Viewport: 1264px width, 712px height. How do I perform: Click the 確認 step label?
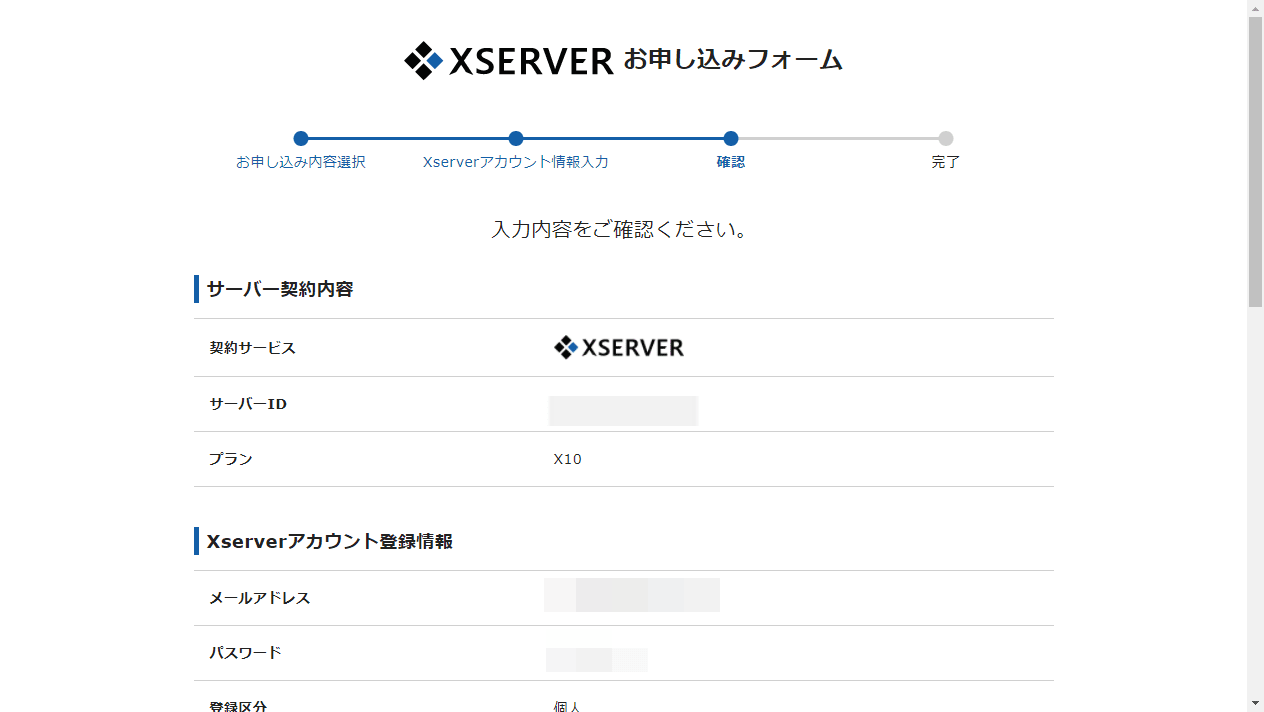[731, 162]
